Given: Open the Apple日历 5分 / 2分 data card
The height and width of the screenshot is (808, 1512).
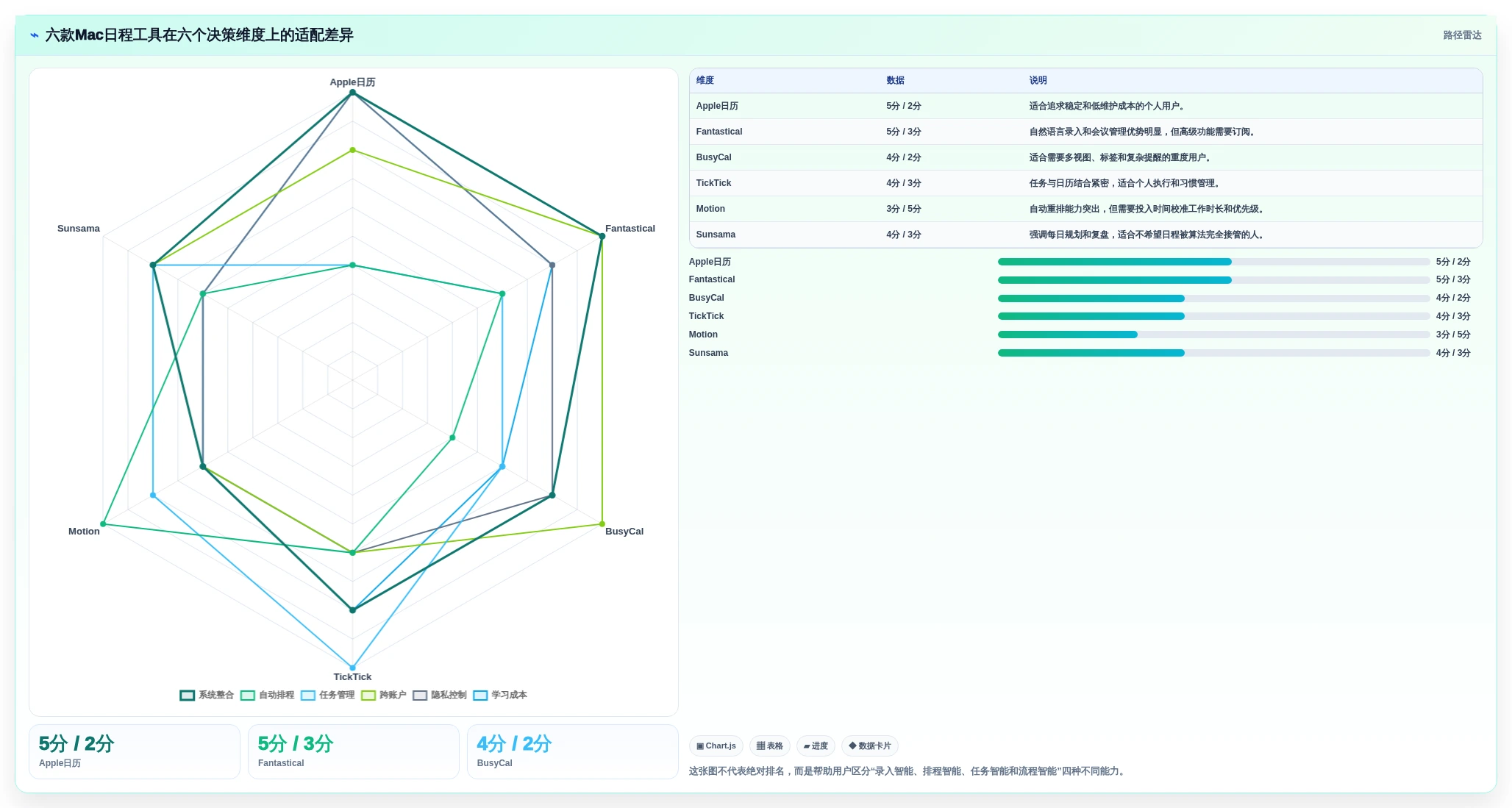Looking at the screenshot, I should click(x=135, y=751).
